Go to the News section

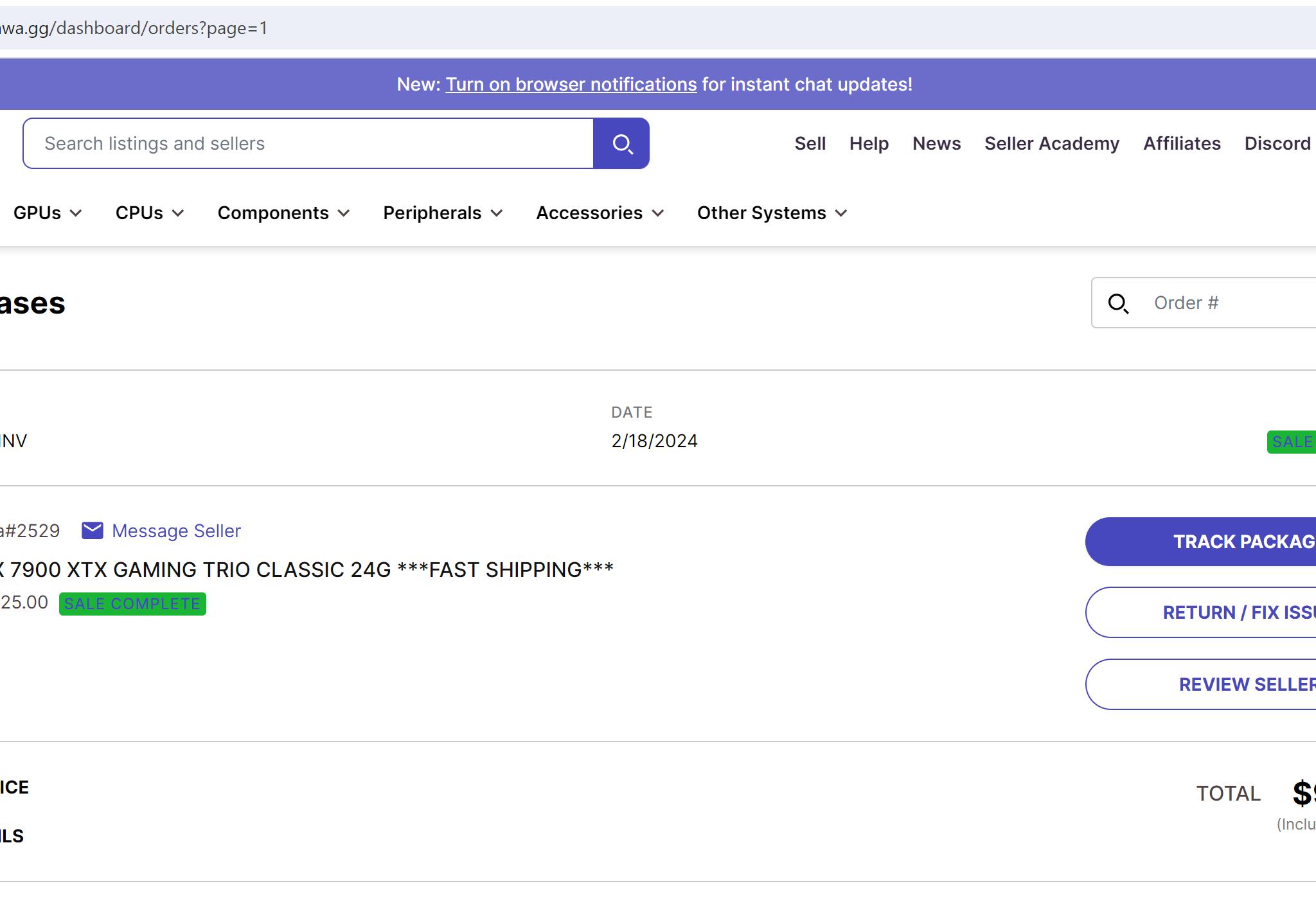pyautogui.click(x=936, y=143)
